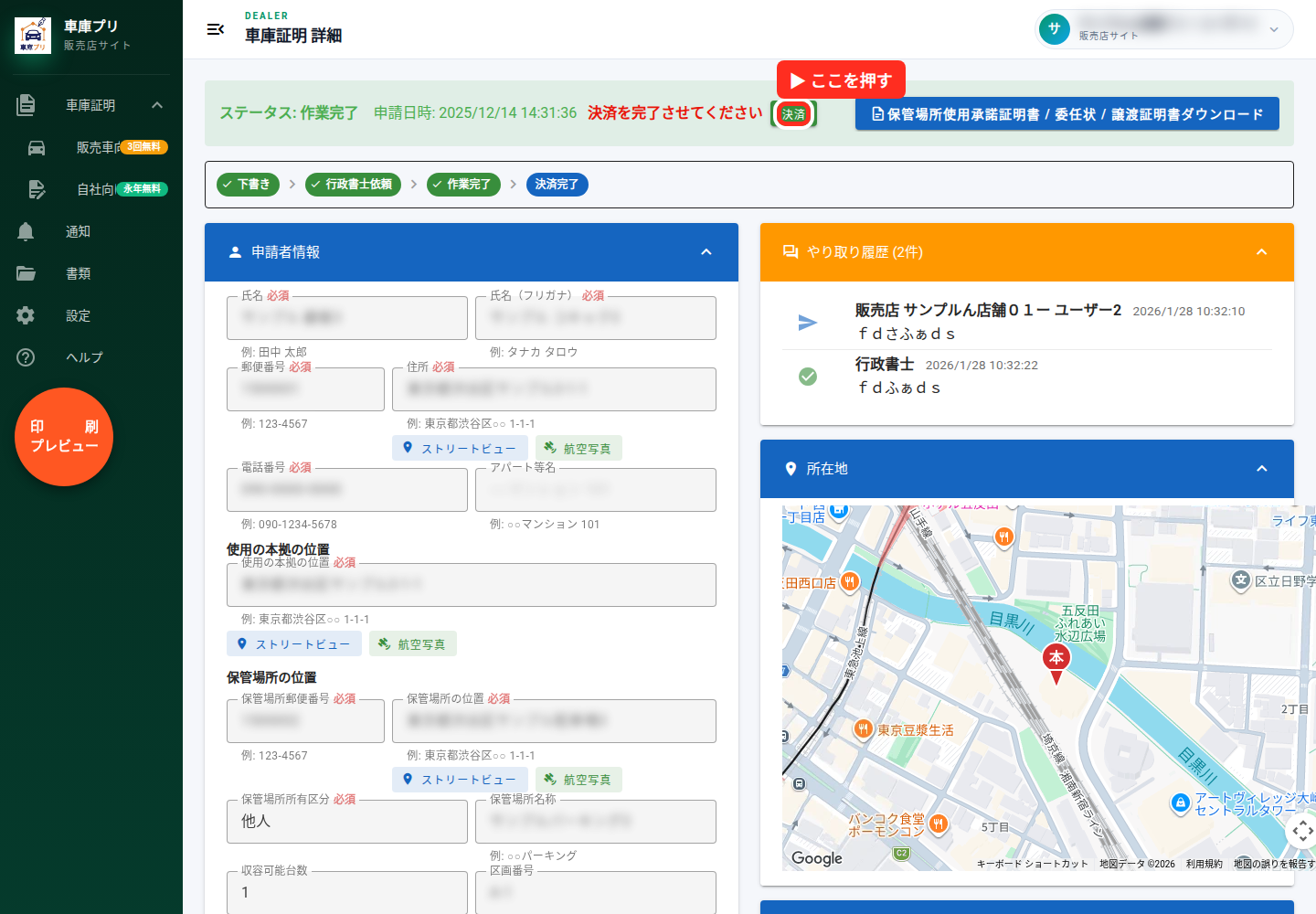Click 航空写真 under 使用の本拠の位置
The height and width of the screenshot is (914, 1316).
coord(413,644)
